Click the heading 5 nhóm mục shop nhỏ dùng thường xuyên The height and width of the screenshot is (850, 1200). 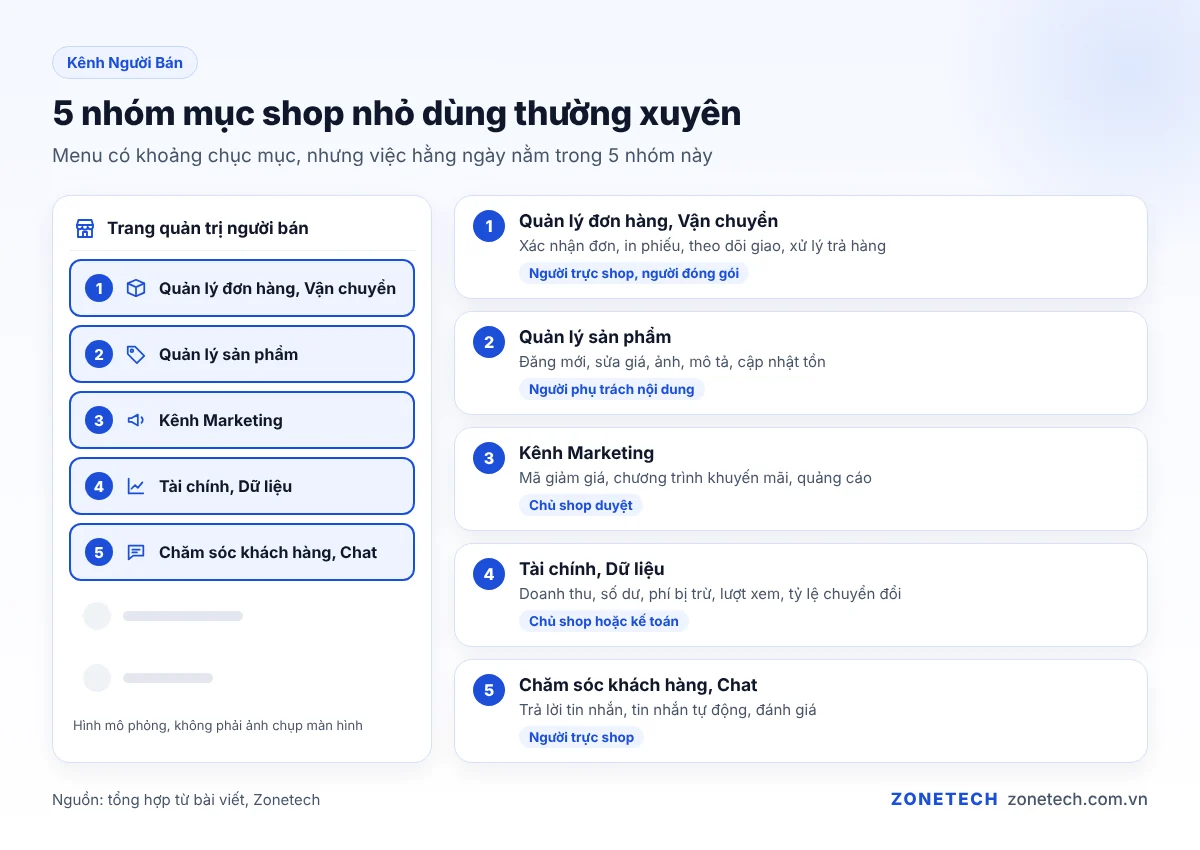(x=397, y=113)
